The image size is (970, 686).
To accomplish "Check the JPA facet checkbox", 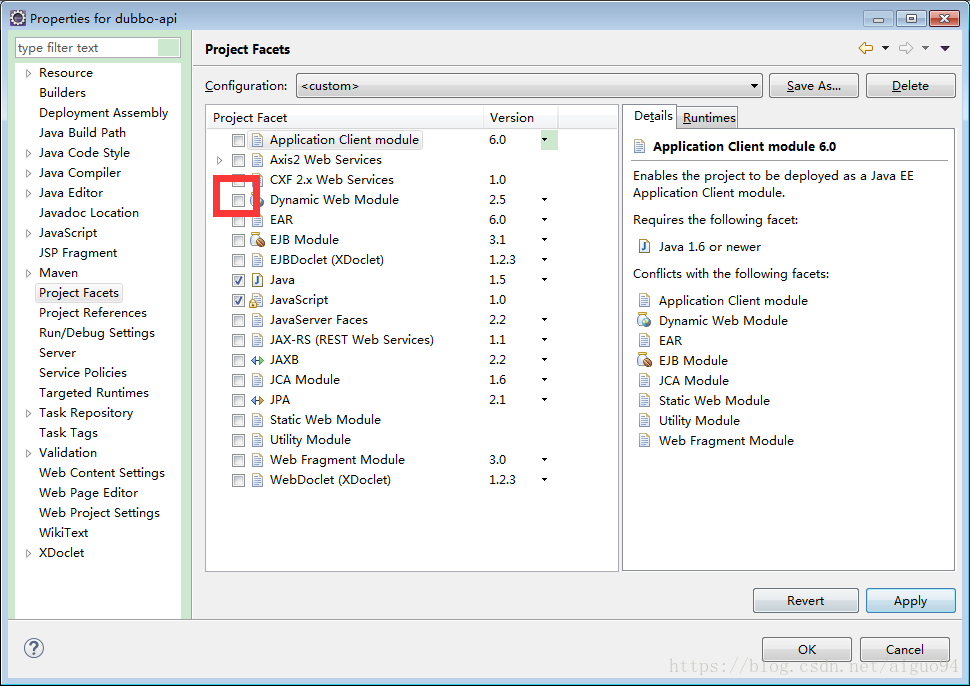I will (x=238, y=400).
